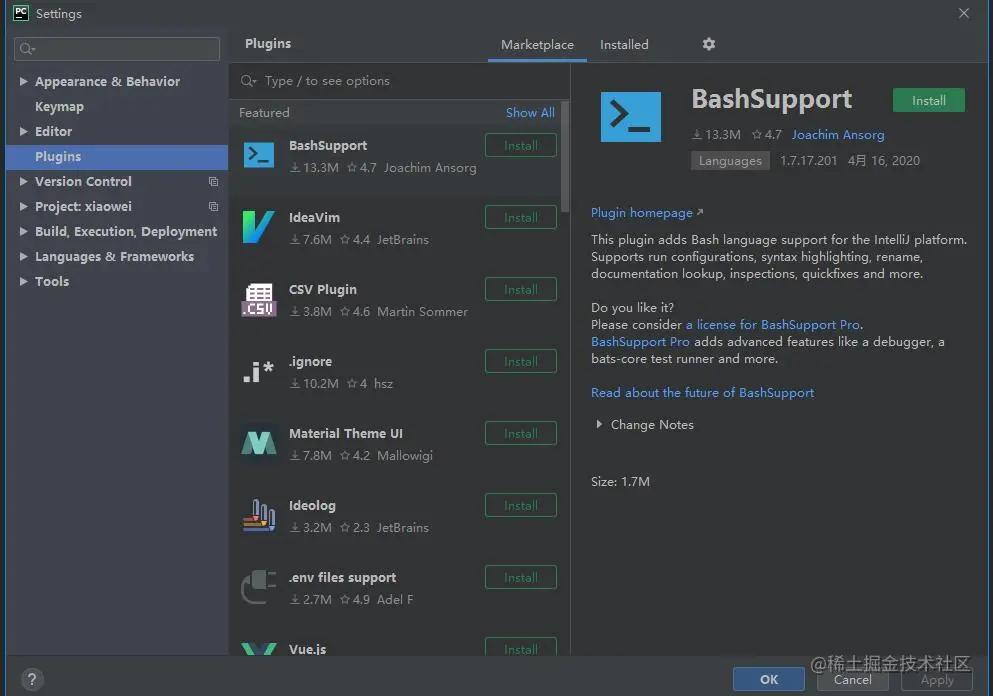Click OK to confirm settings
The image size is (993, 696).
click(769, 680)
